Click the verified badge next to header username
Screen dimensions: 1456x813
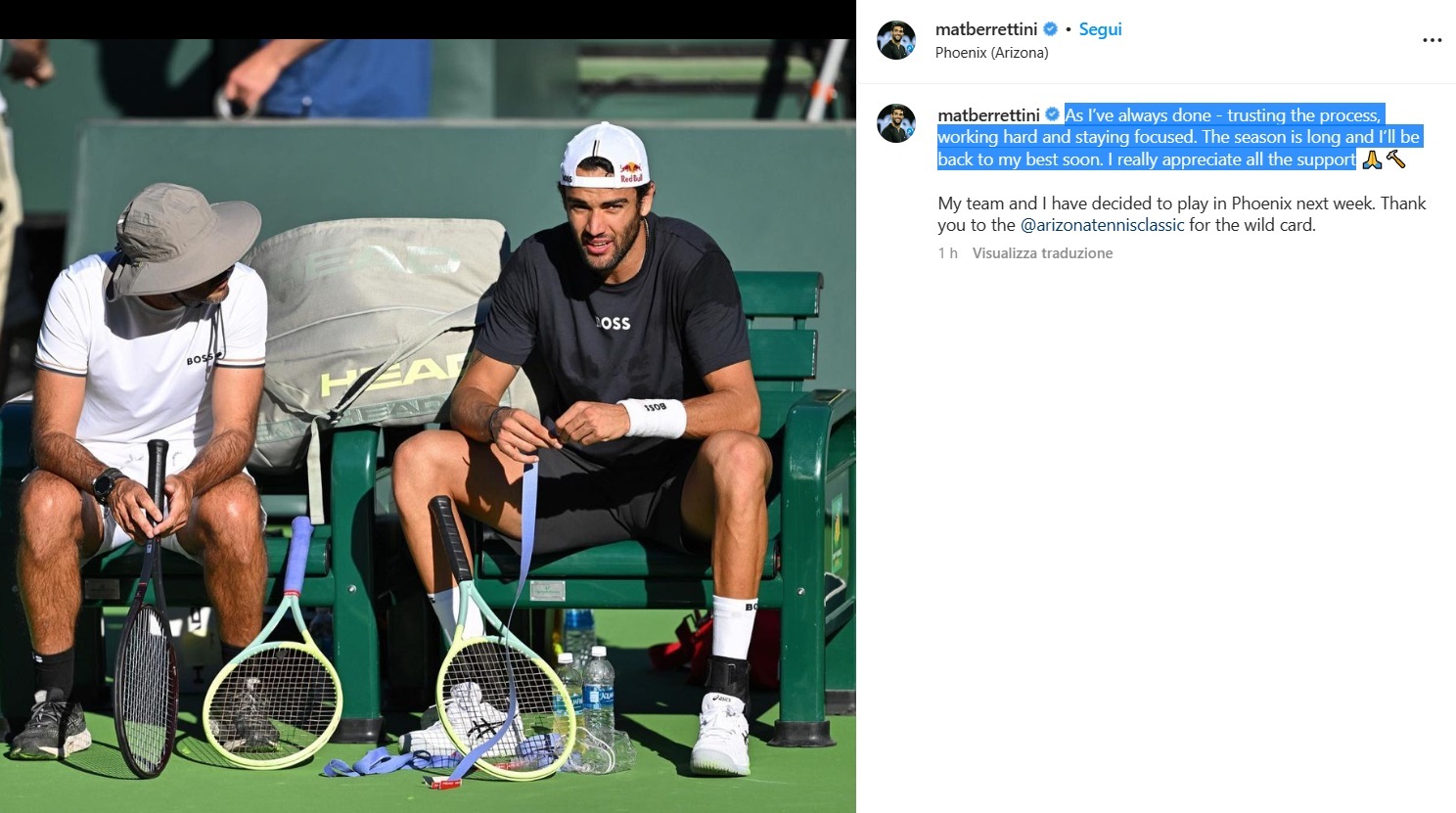coord(1051,29)
